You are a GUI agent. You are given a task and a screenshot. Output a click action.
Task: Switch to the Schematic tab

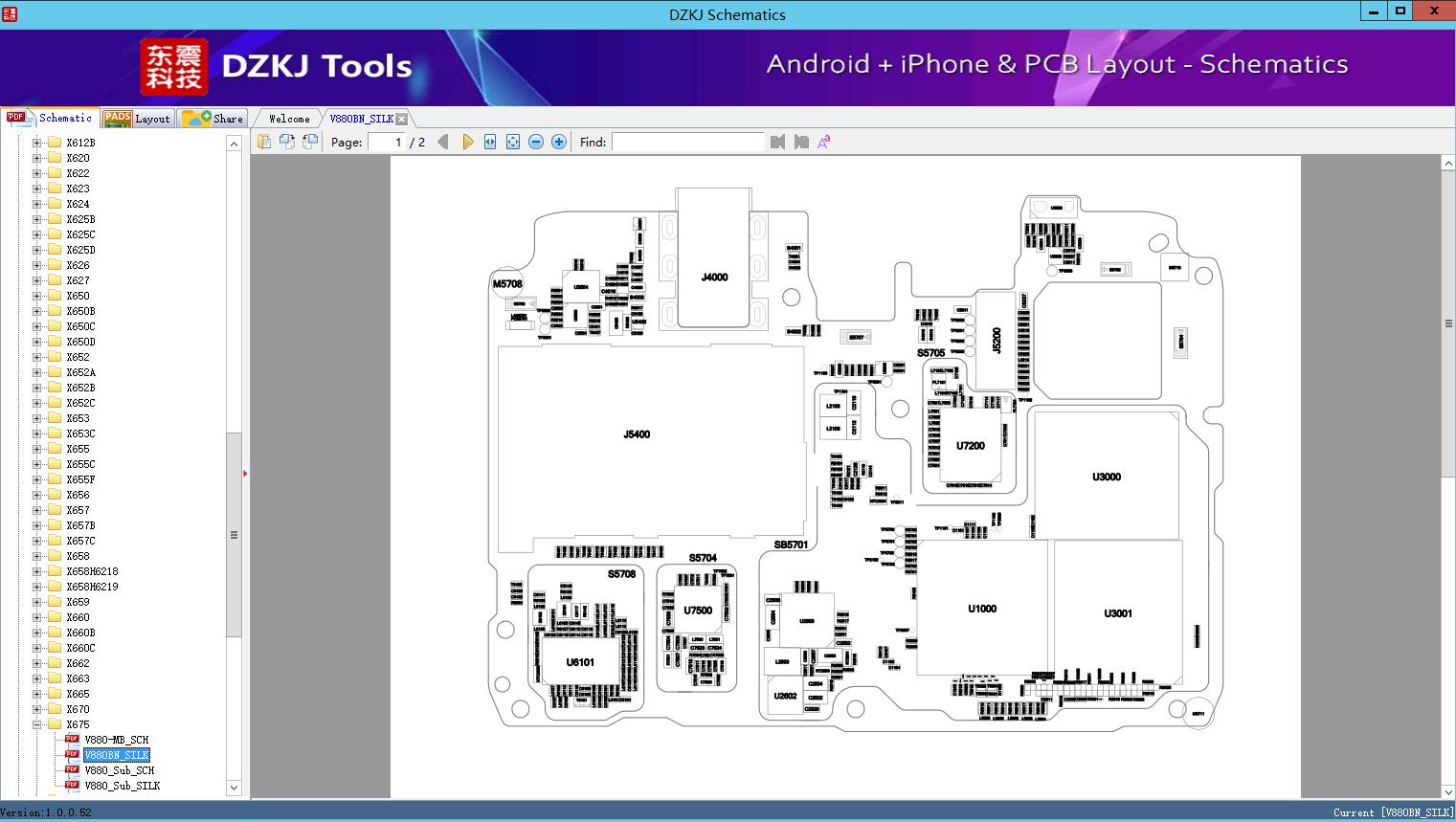point(50,118)
